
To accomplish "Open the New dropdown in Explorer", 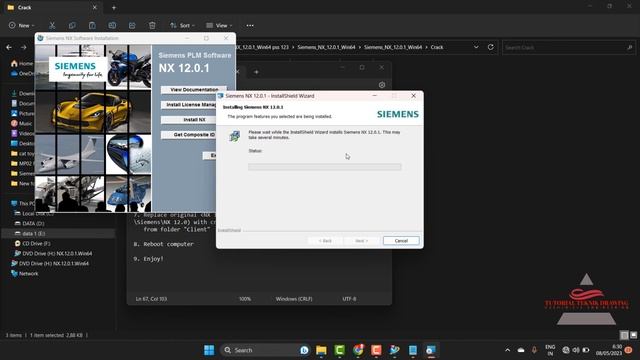I will [x=22, y=25].
